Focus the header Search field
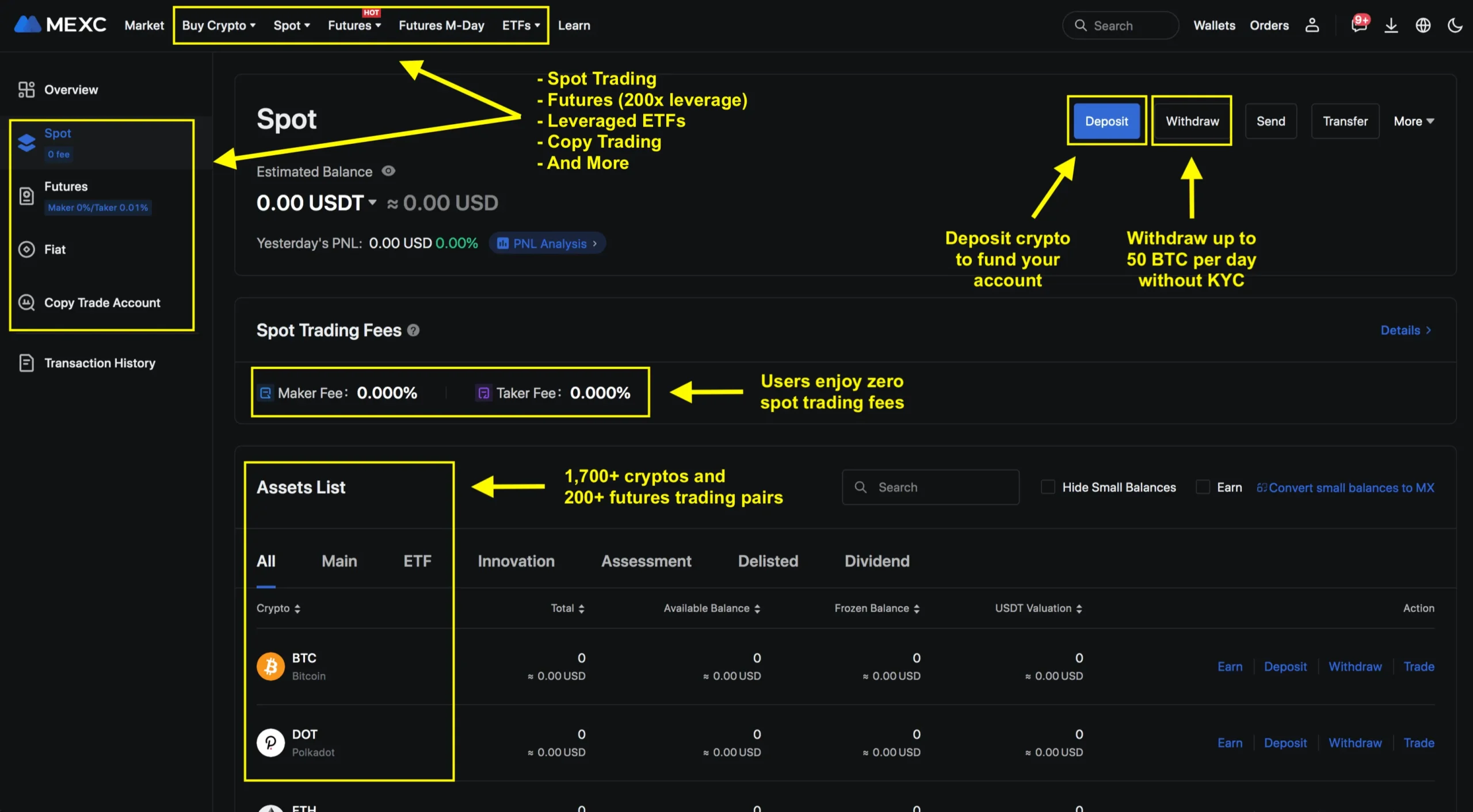The width and height of the screenshot is (1473, 812). point(1120,26)
